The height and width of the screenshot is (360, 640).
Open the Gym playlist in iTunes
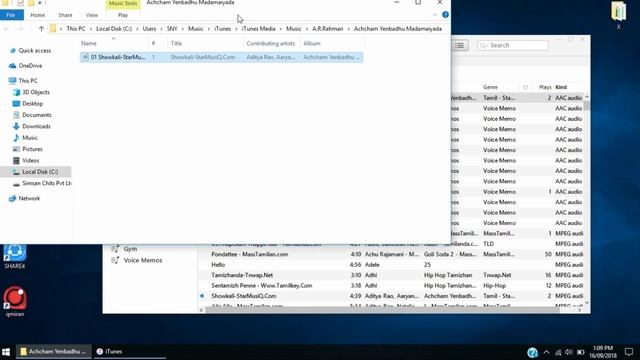[130, 249]
